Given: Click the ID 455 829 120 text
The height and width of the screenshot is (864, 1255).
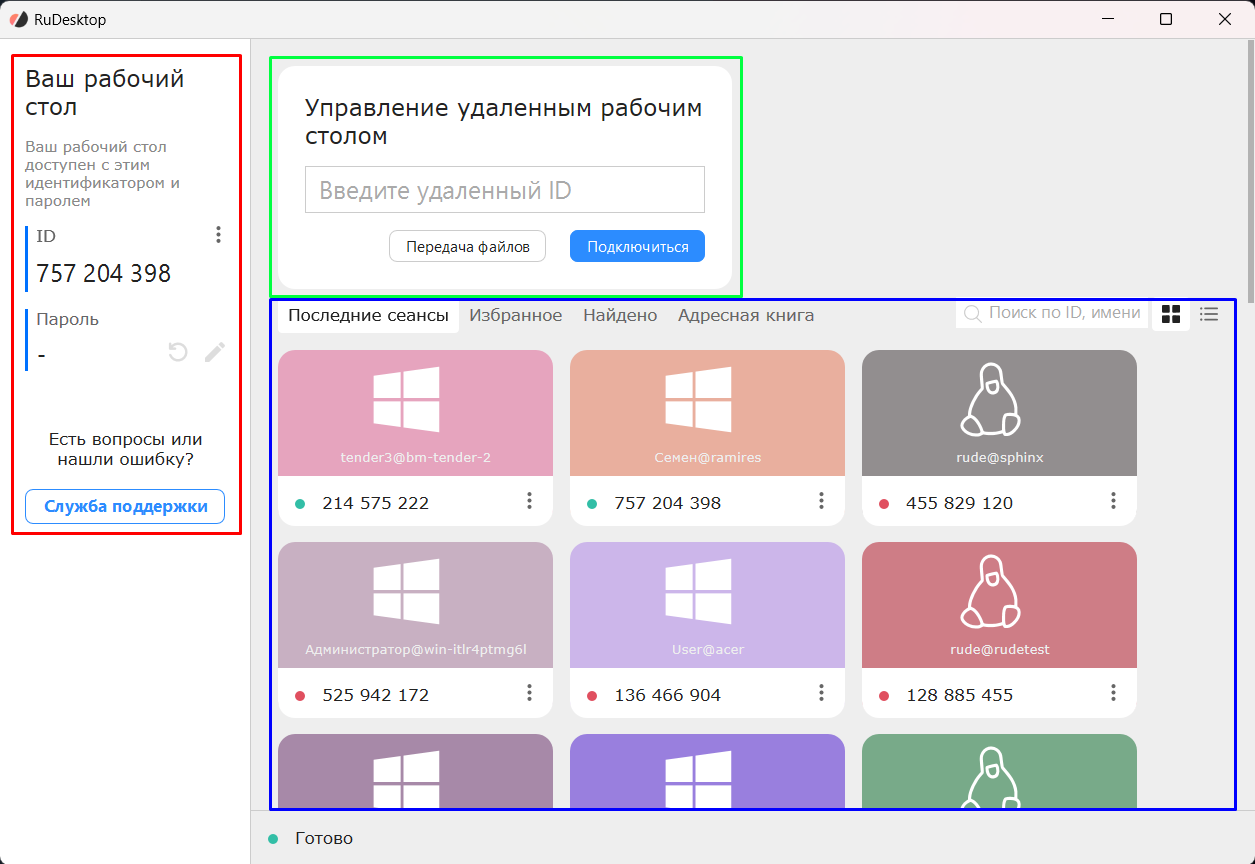Looking at the screenshot, I should point(959,503).
